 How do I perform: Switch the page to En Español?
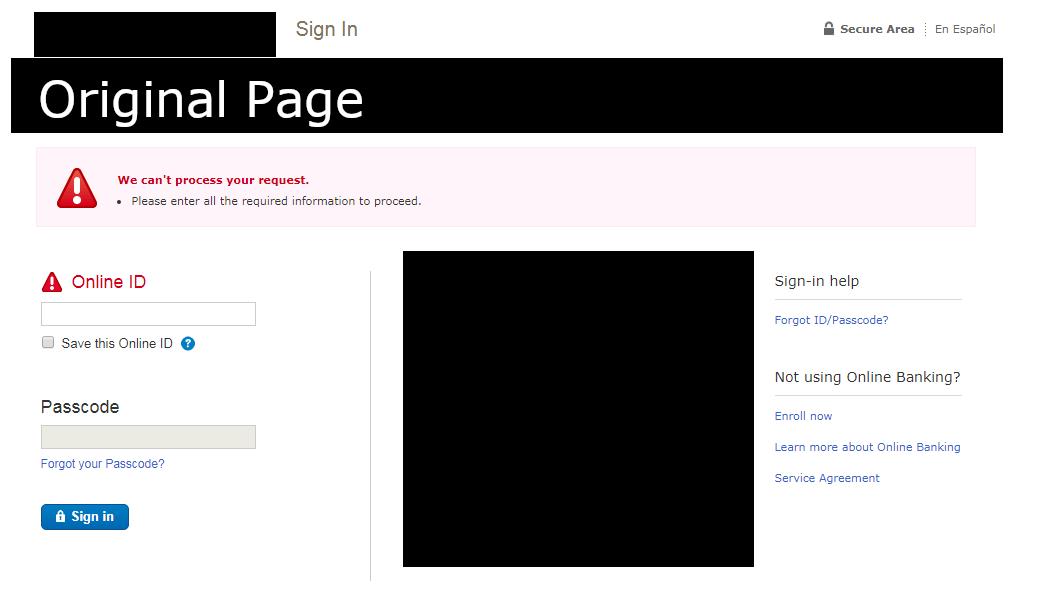tap(964, 29)
